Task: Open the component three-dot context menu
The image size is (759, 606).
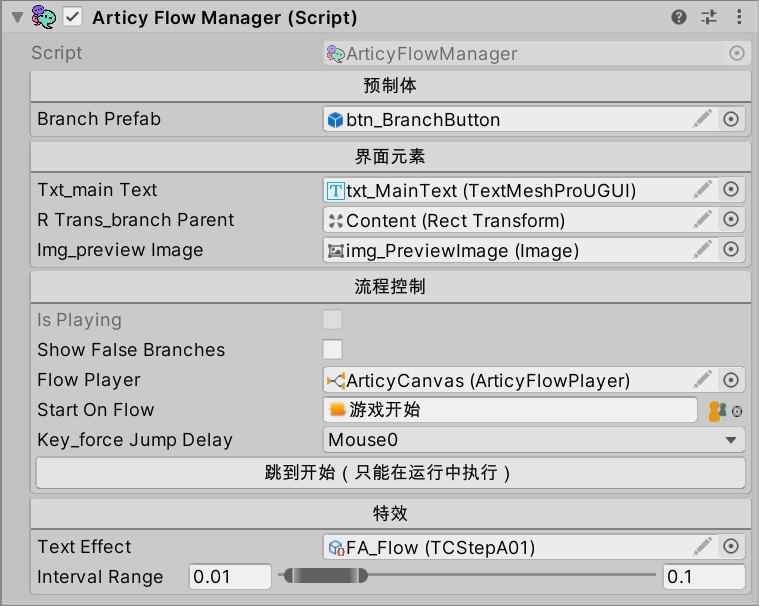Action: tap(739, 17)
